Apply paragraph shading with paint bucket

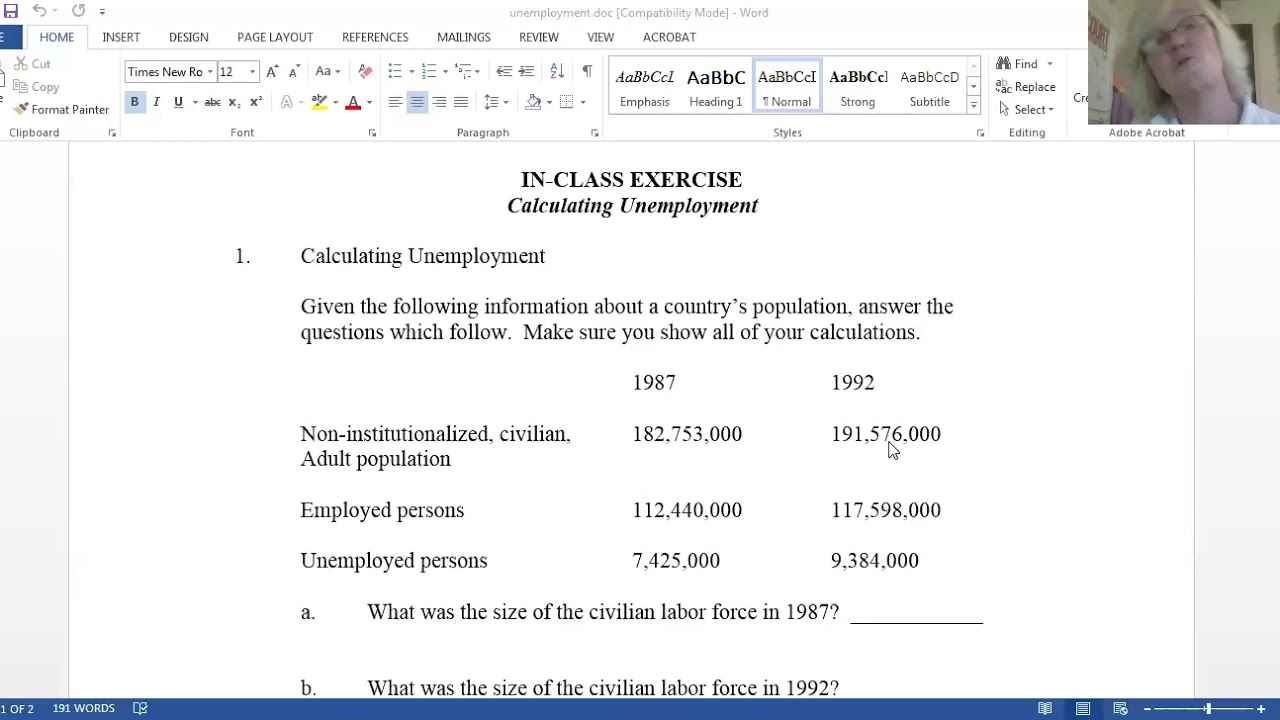pos(533,102)
